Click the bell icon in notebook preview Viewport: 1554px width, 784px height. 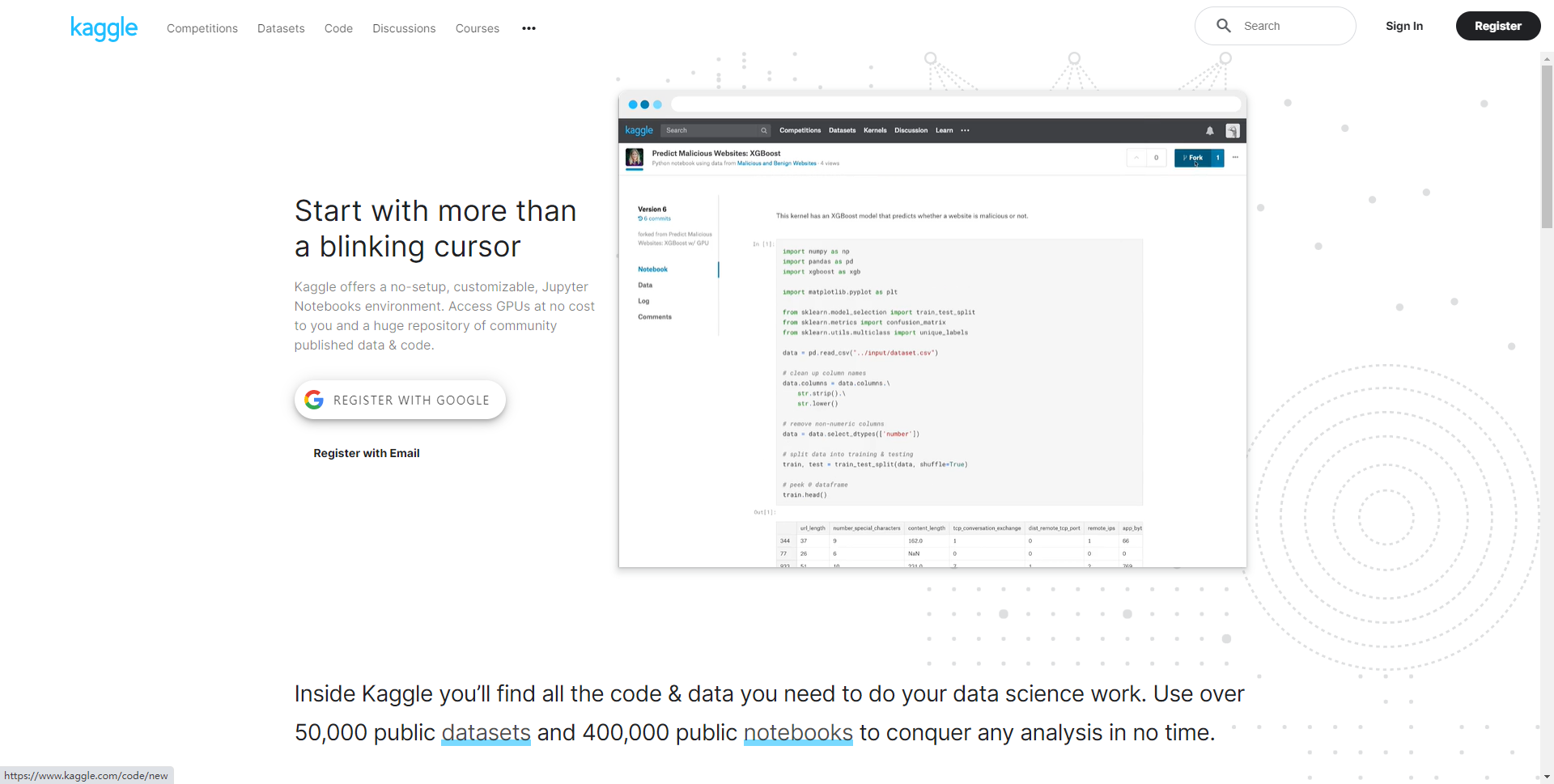[1210, 130]
